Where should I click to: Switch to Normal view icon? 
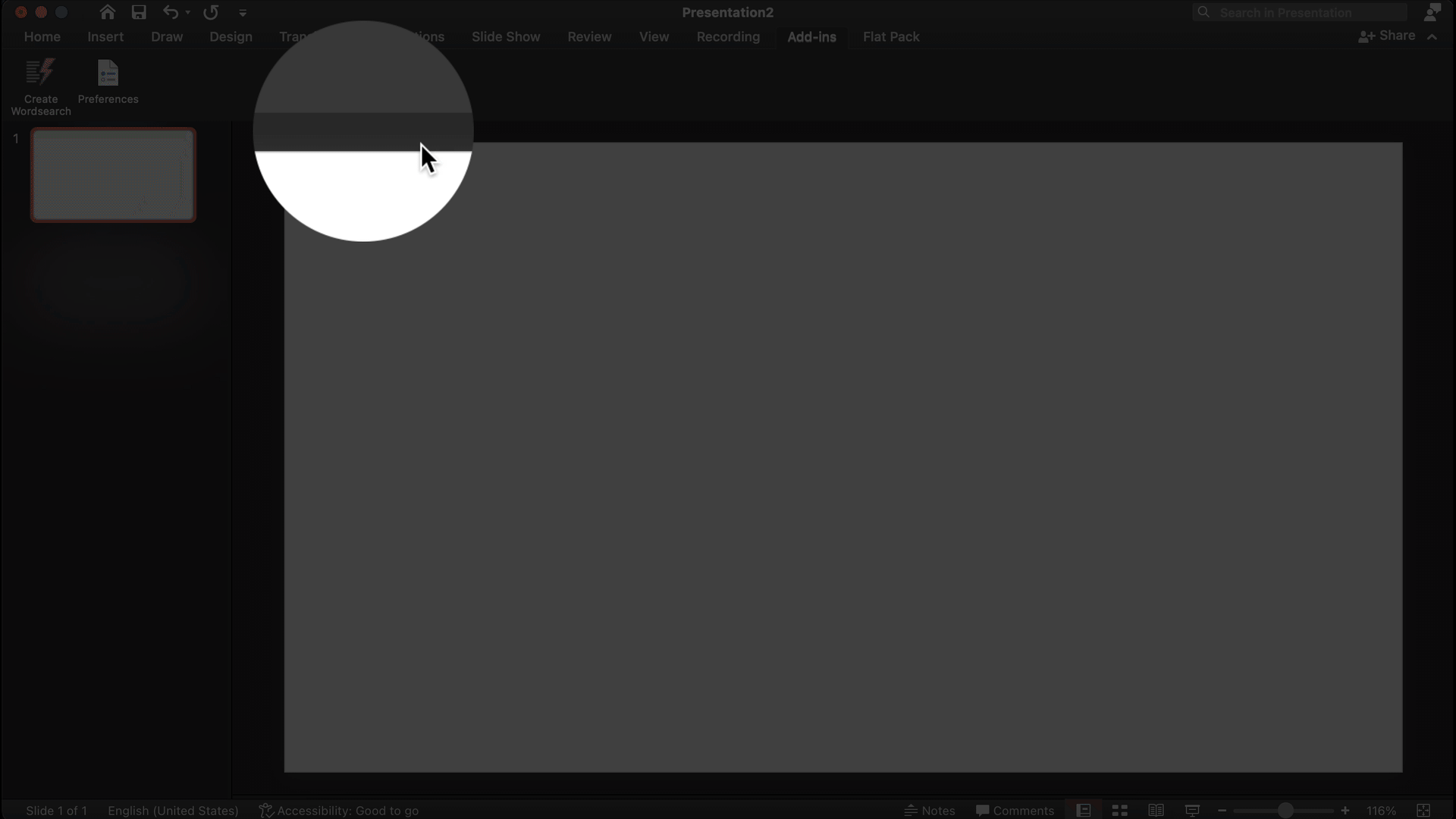pos(1084,810)
